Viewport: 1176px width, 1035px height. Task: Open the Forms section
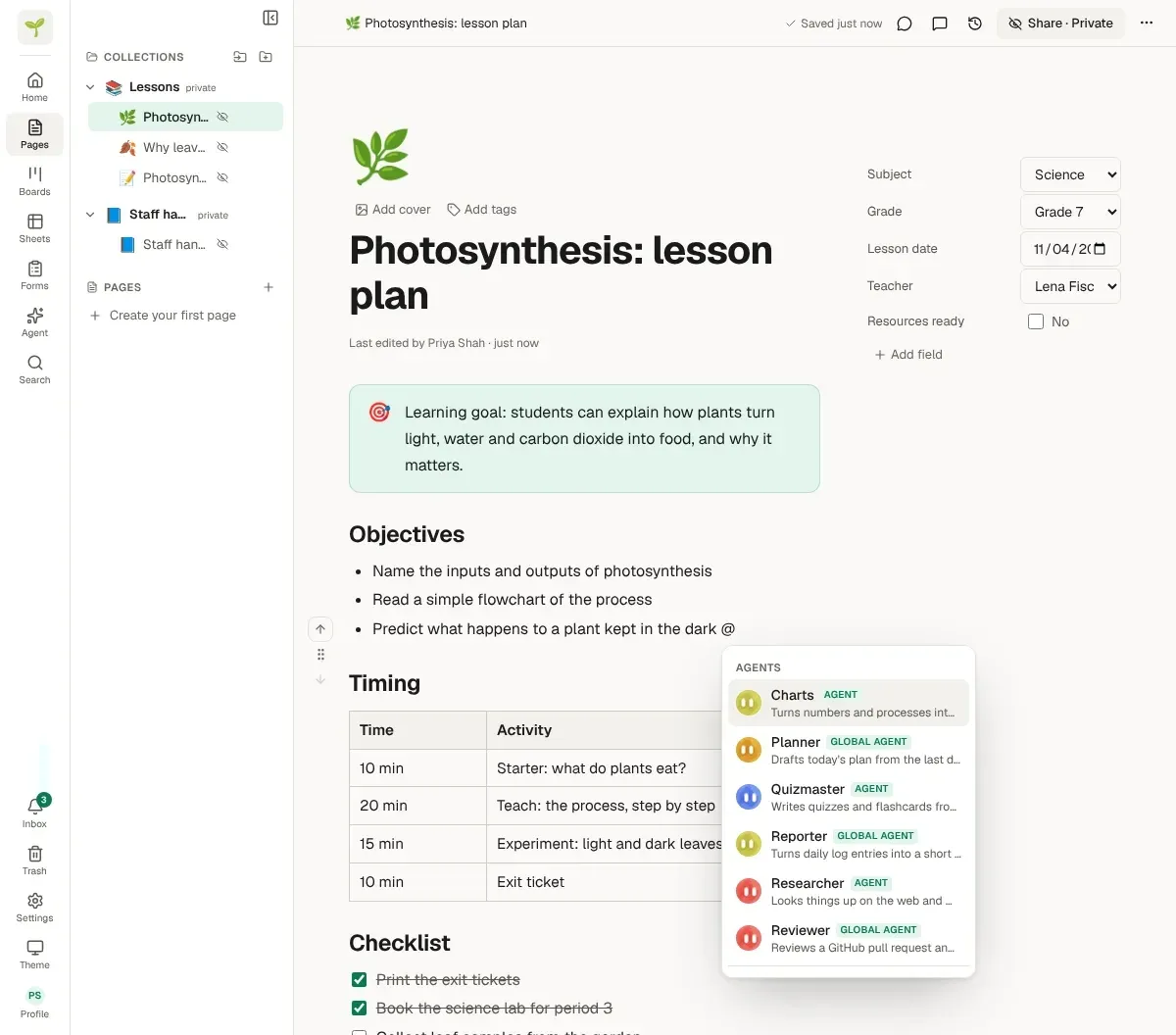pyautogui.click(x=34, y=275)
